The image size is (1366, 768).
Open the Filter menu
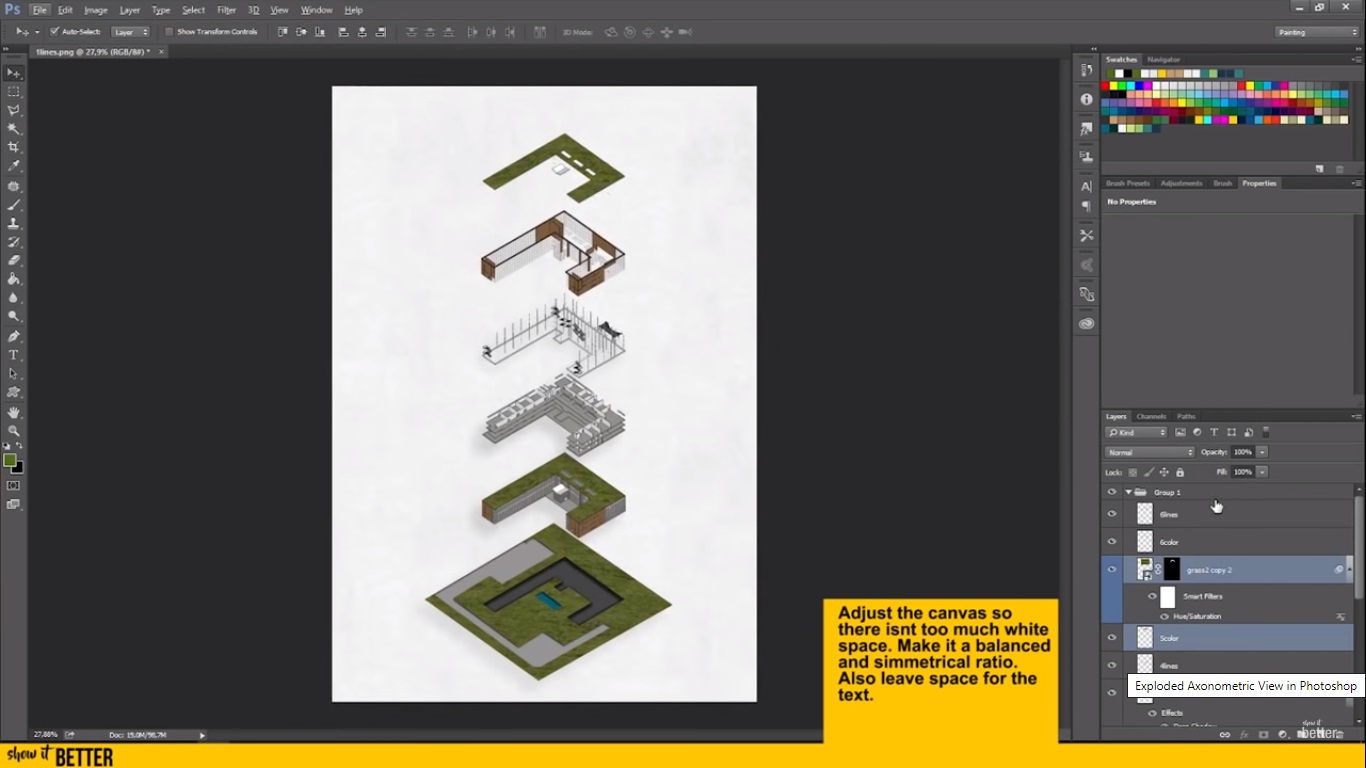tap(227, 9)
